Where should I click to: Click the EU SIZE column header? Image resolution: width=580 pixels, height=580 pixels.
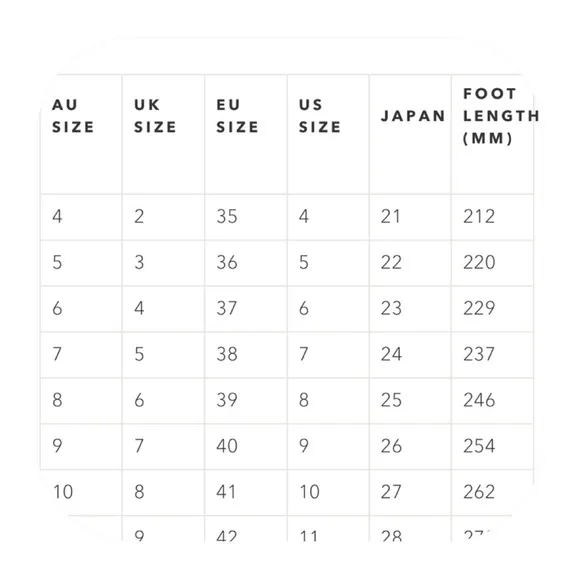coord(237,116)
